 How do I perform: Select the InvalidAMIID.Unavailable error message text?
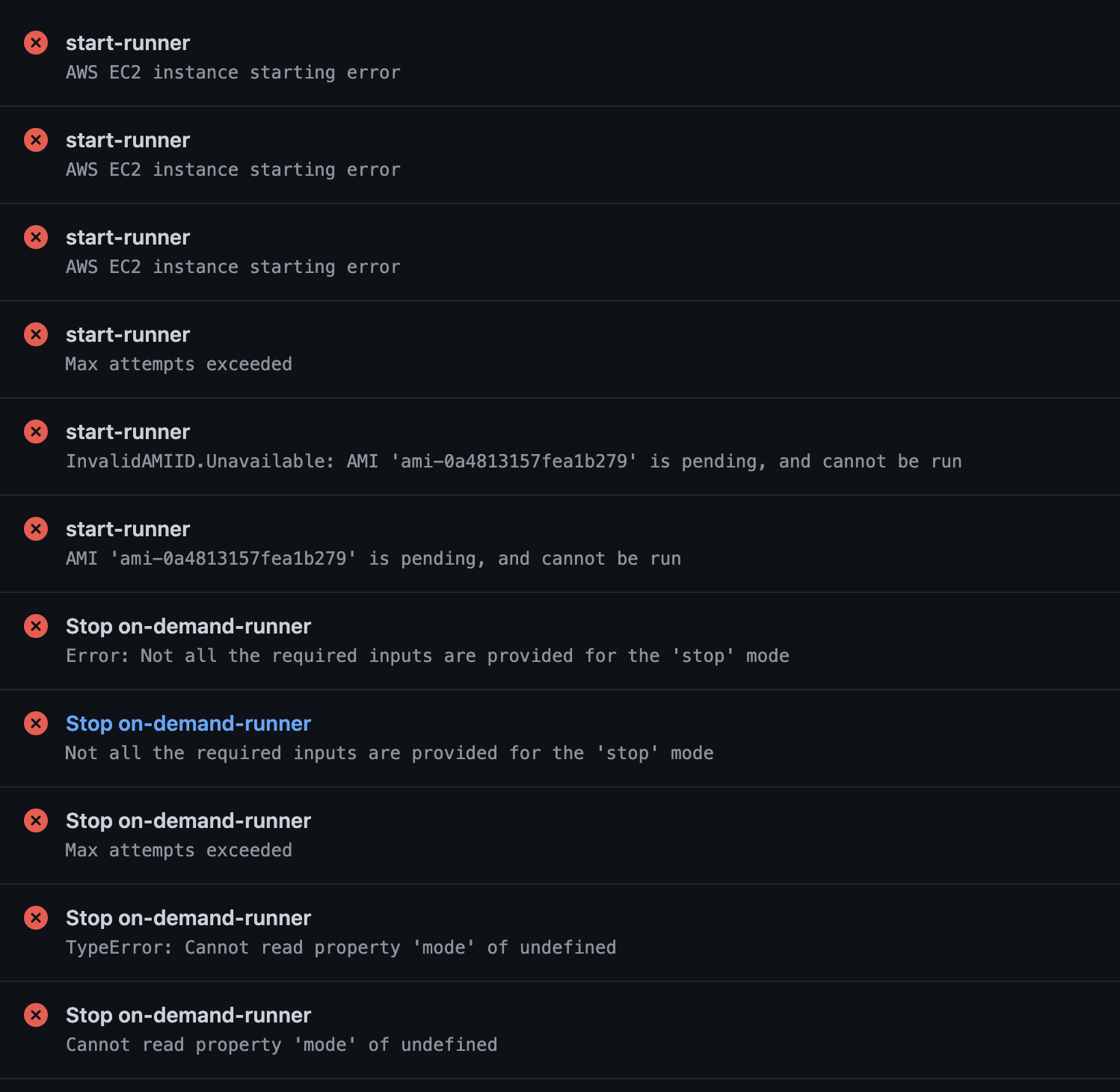(514, 461)
